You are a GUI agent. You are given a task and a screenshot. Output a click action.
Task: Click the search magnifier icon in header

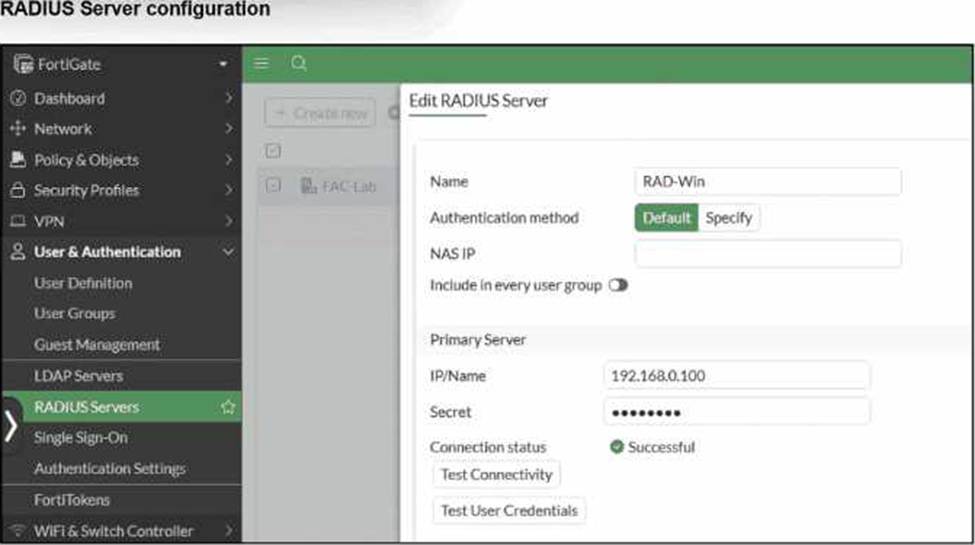298,64
